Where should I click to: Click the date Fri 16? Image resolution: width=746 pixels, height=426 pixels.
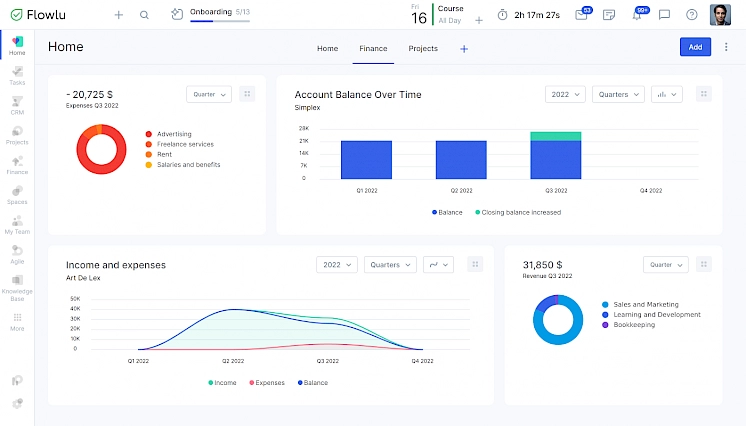[x=419, y=14]
